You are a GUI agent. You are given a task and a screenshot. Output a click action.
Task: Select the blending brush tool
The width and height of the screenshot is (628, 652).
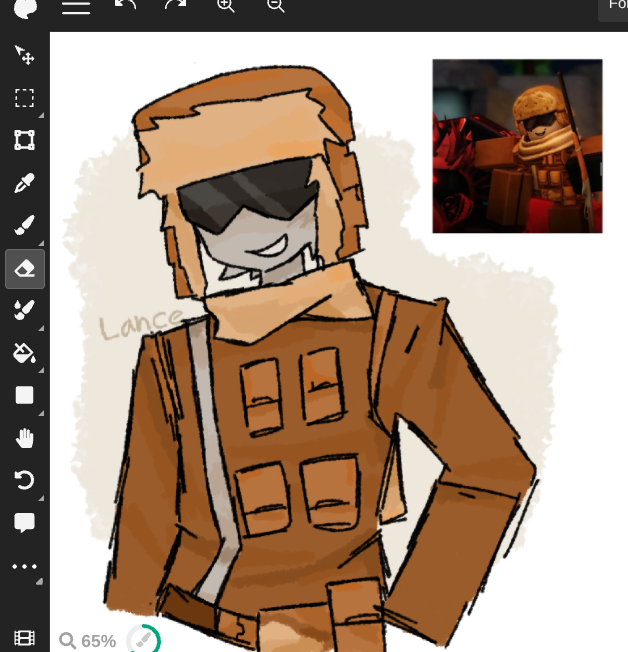[x=25, y=310]
